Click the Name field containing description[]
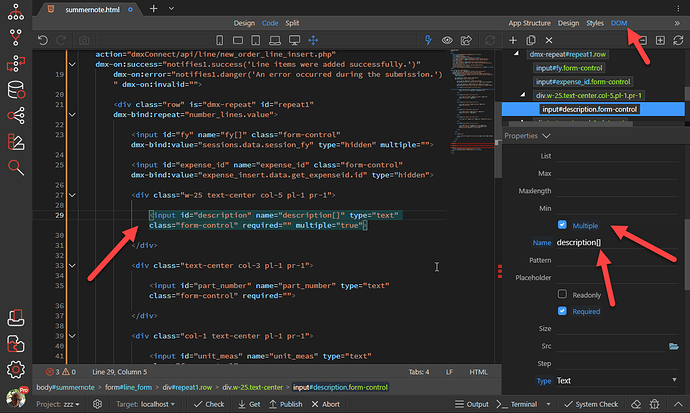This screenshot has width=690, height=413. [617, 243]
